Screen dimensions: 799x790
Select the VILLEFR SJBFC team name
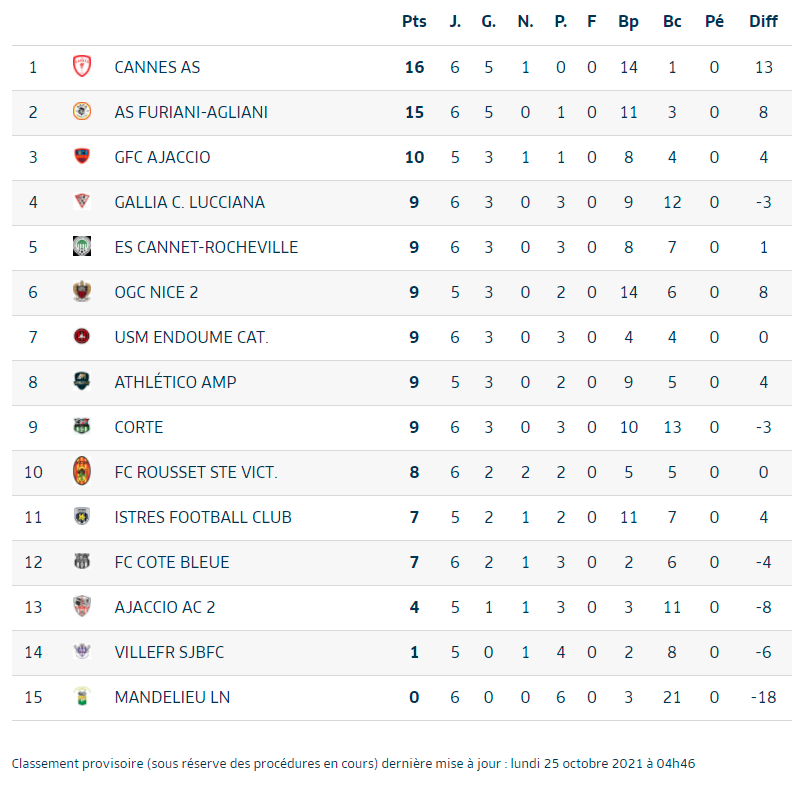tap(169, 652)
